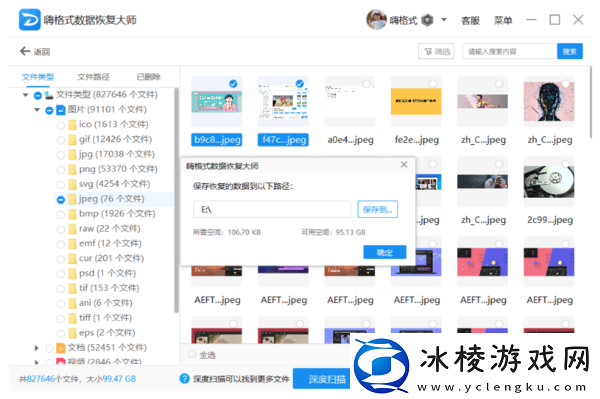Image resolution: width=600 pixels, height=399 pixels.
Task: Toggle the 文件类型 root checkbox
Action: 38,95
